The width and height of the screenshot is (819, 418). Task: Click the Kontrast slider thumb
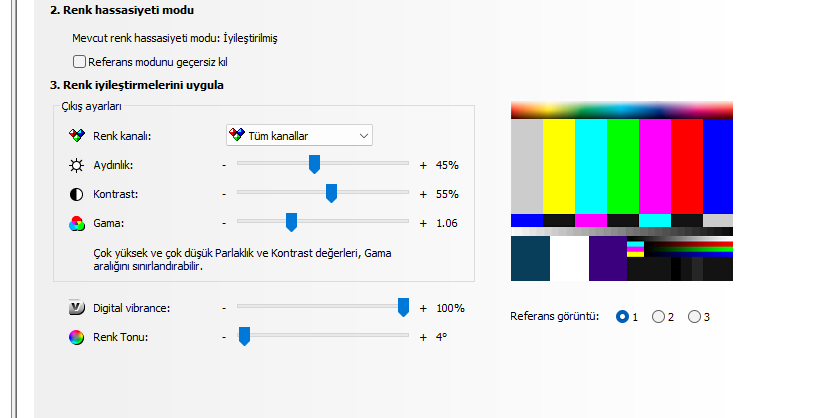pyautogui.click(x=331, y=193)
